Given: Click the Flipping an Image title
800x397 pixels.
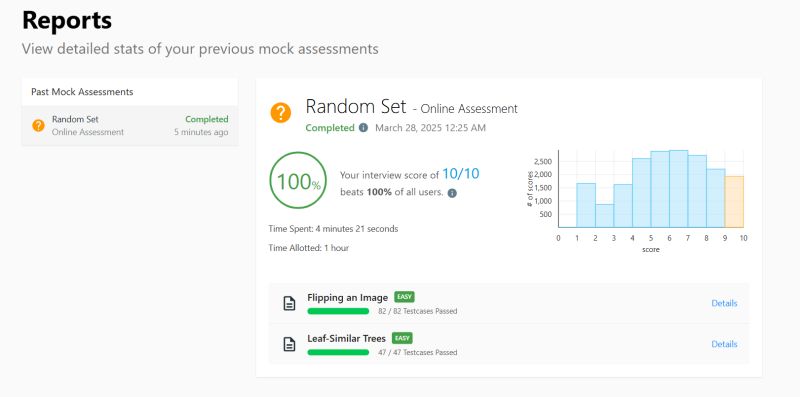Looking at the screenshot, I should pyautogui.click(x=347, y=297).
